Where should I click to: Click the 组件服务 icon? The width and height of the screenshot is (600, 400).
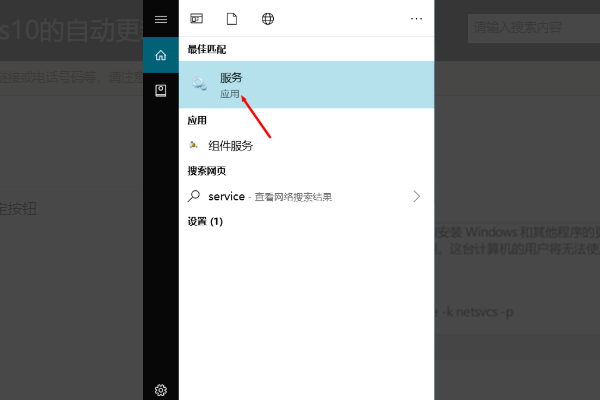(194, 145)
